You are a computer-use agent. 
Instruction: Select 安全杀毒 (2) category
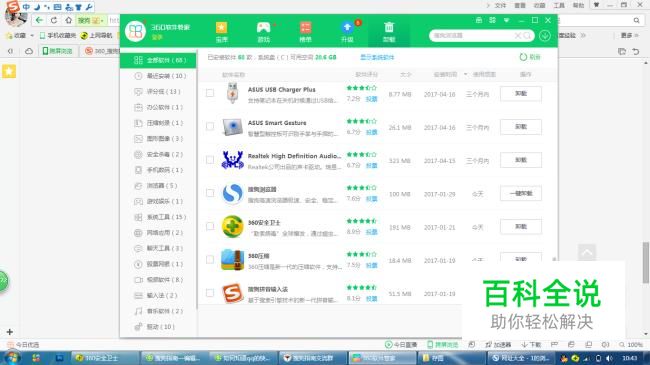coord(158,154)
